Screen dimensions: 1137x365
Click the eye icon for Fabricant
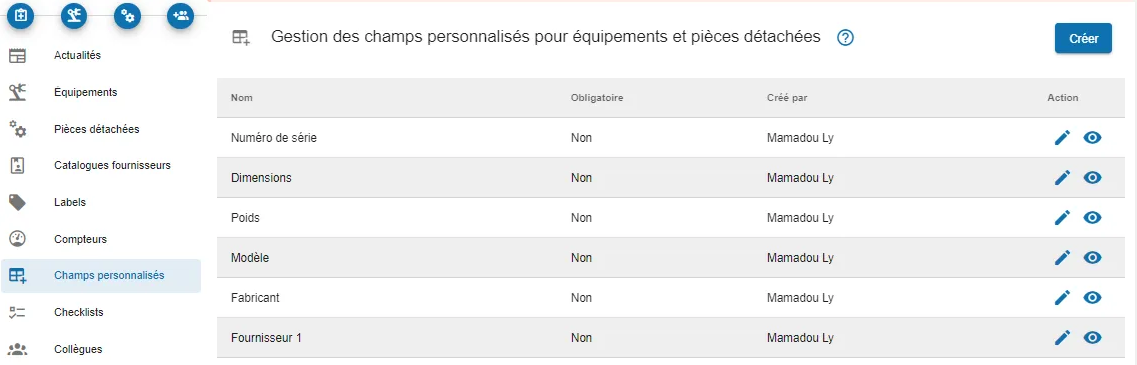1093,298
